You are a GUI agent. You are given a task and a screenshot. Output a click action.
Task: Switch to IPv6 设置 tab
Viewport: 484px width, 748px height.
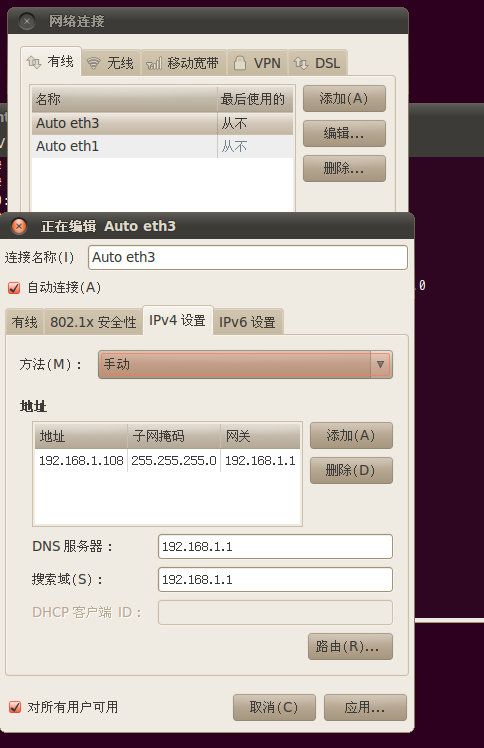pyautogui.click(x=247, y=322)
